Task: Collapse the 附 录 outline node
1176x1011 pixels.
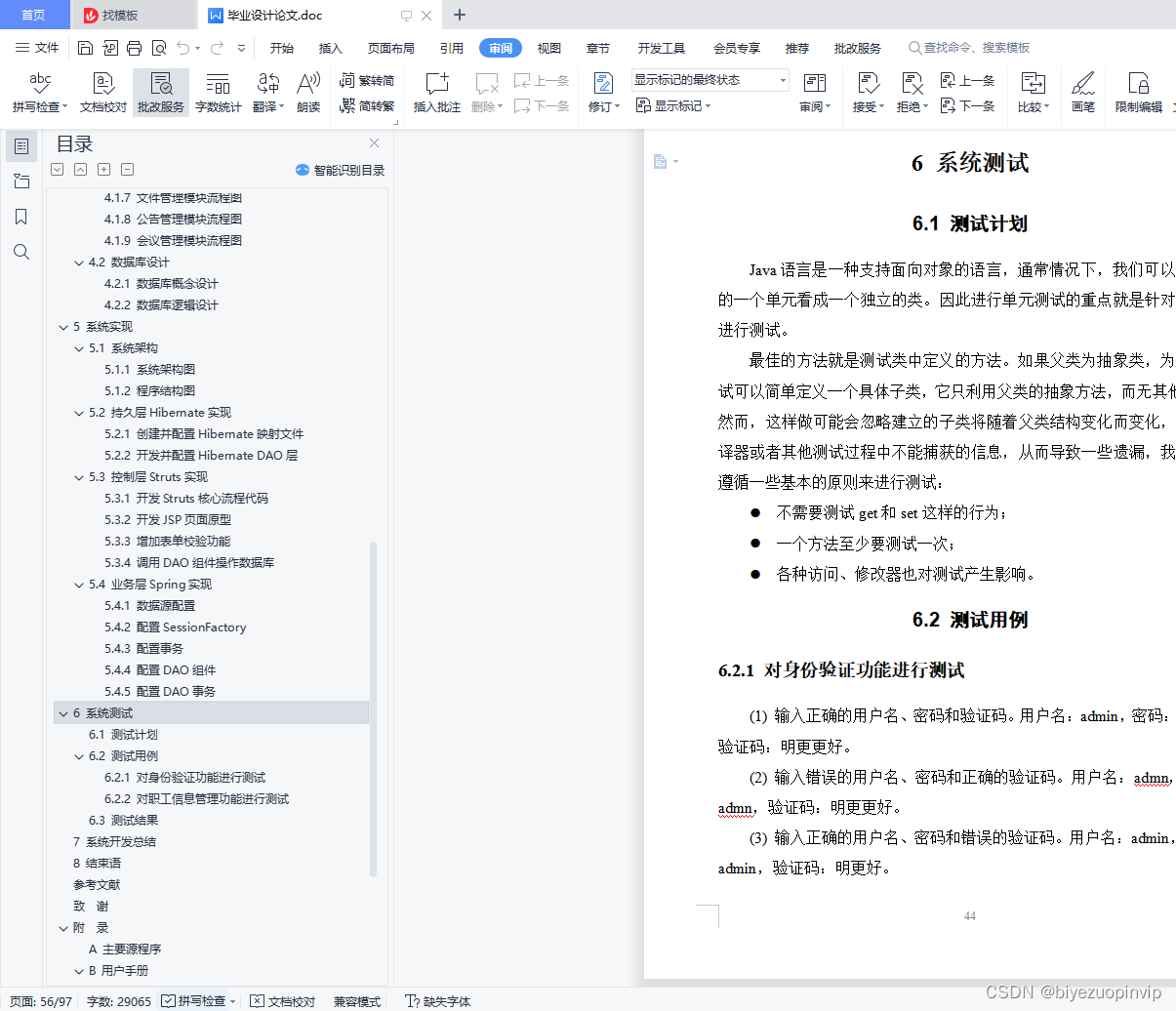Action: pyautogui.click(x=63, y=928)
